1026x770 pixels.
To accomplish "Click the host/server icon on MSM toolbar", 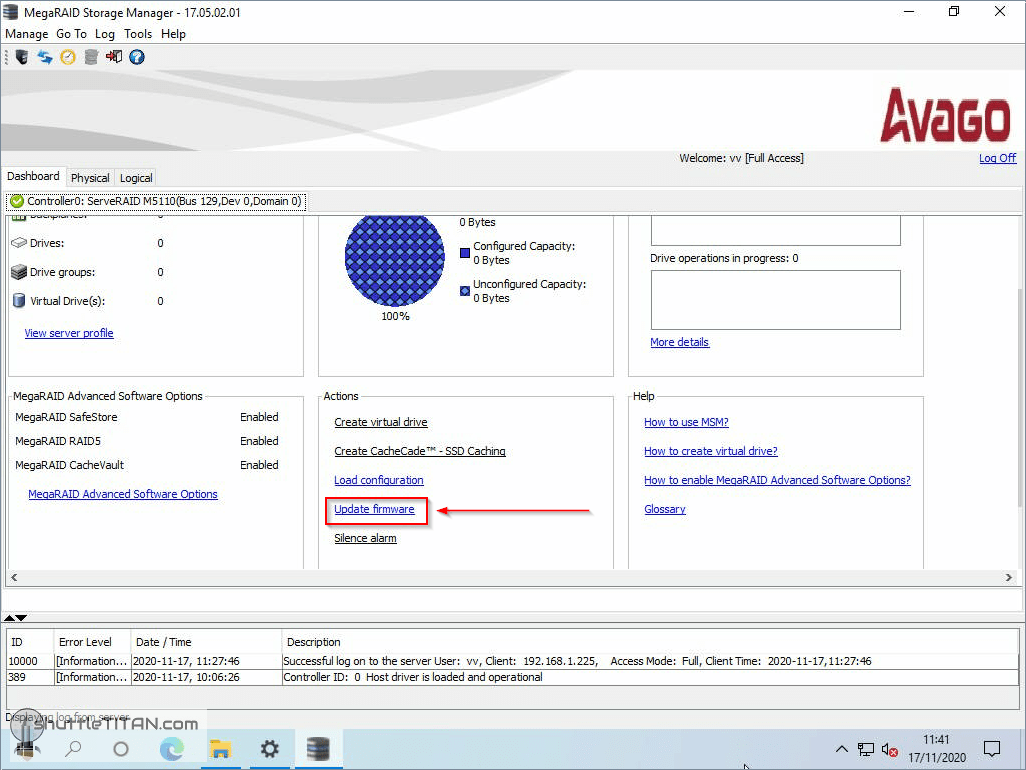I will tap(21, 57).
